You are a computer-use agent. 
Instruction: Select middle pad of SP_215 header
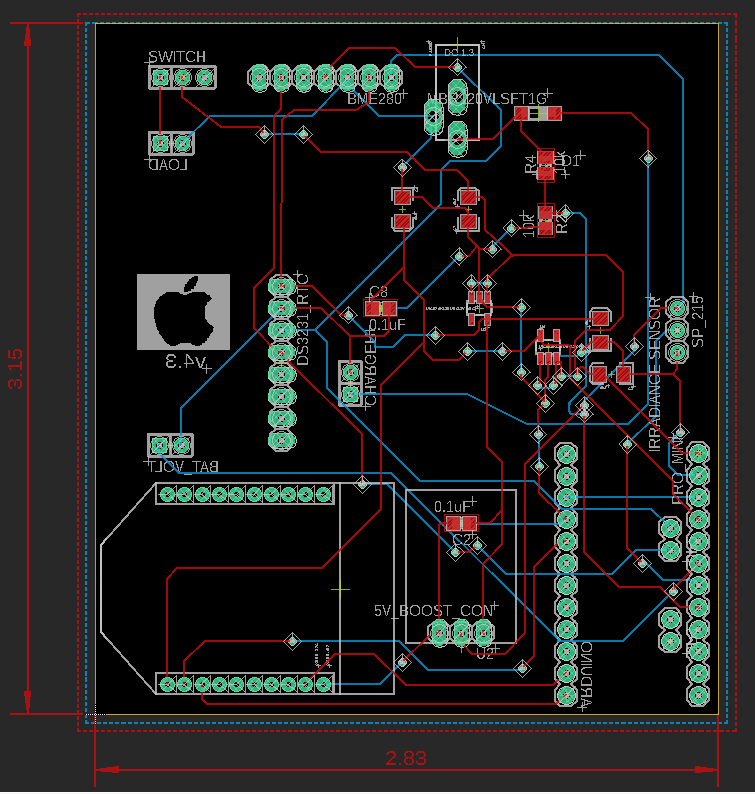676,330
